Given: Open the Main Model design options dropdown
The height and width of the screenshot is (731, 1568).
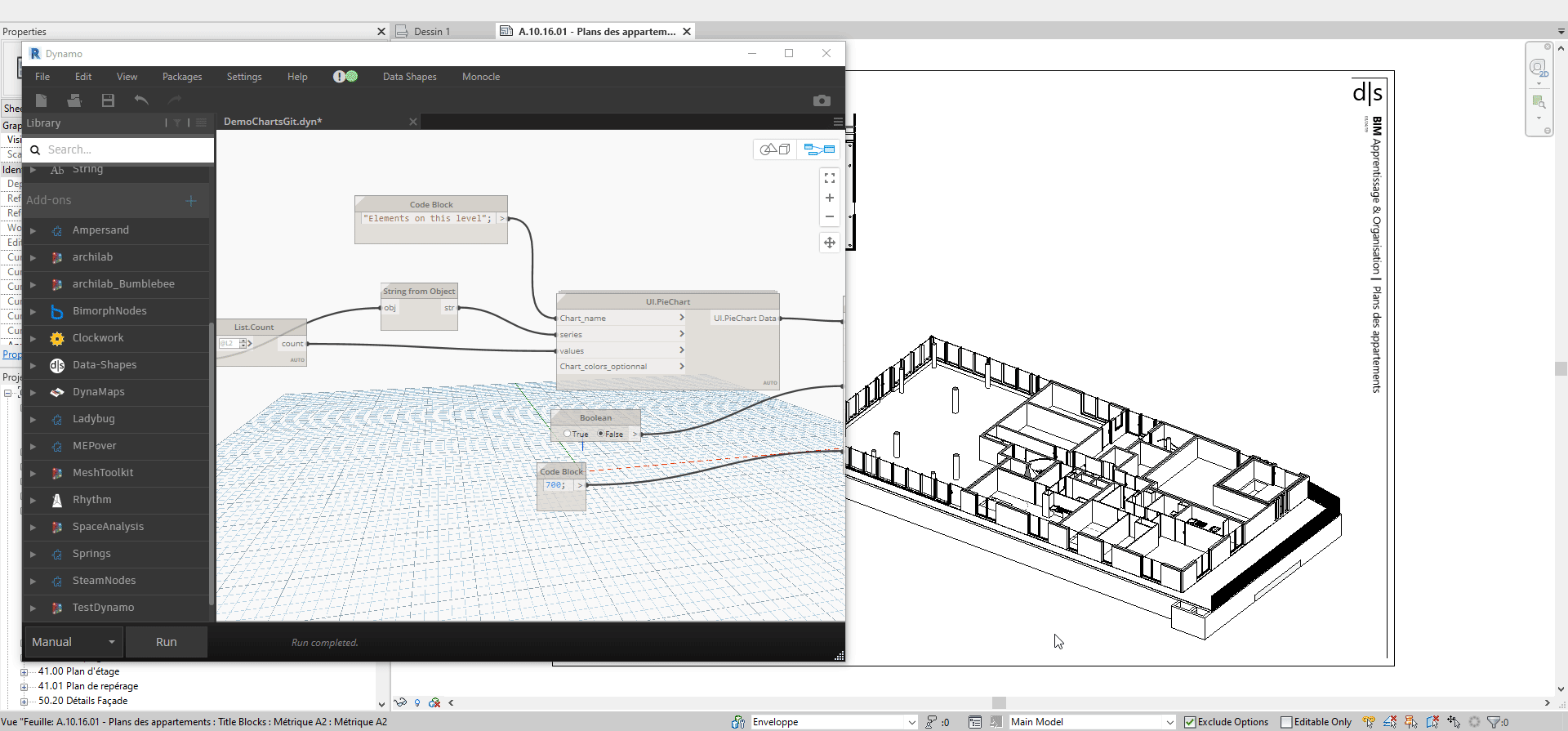Looking at the screenshot, I should (1169, 722).
